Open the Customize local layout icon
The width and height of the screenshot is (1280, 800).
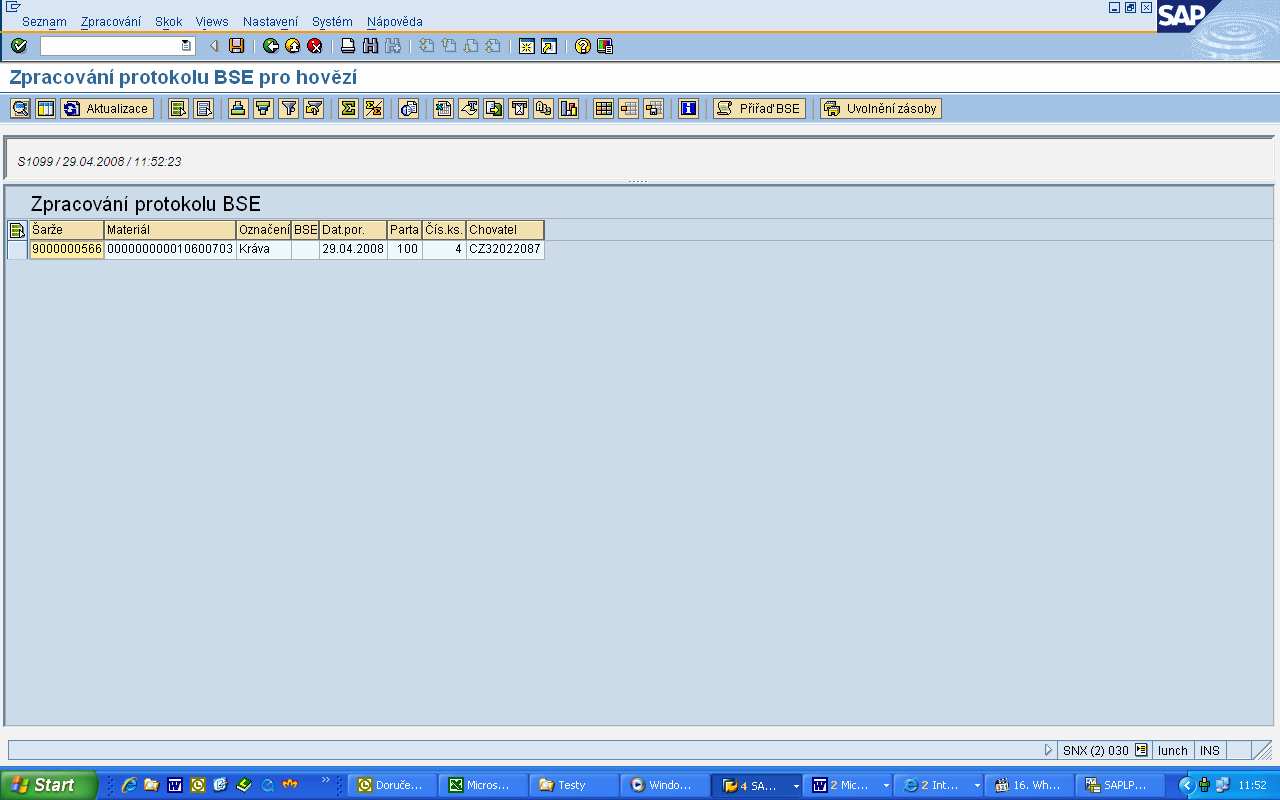[605, 46]
